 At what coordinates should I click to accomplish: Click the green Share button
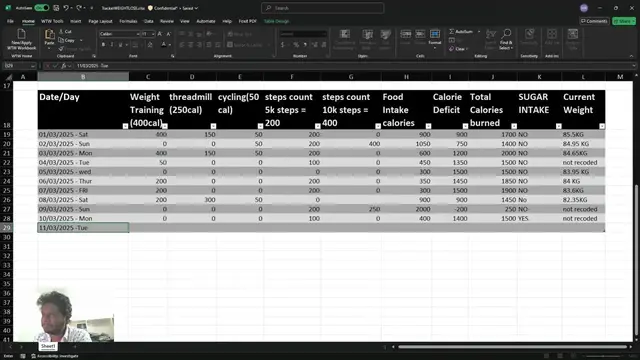click(624, 21)
